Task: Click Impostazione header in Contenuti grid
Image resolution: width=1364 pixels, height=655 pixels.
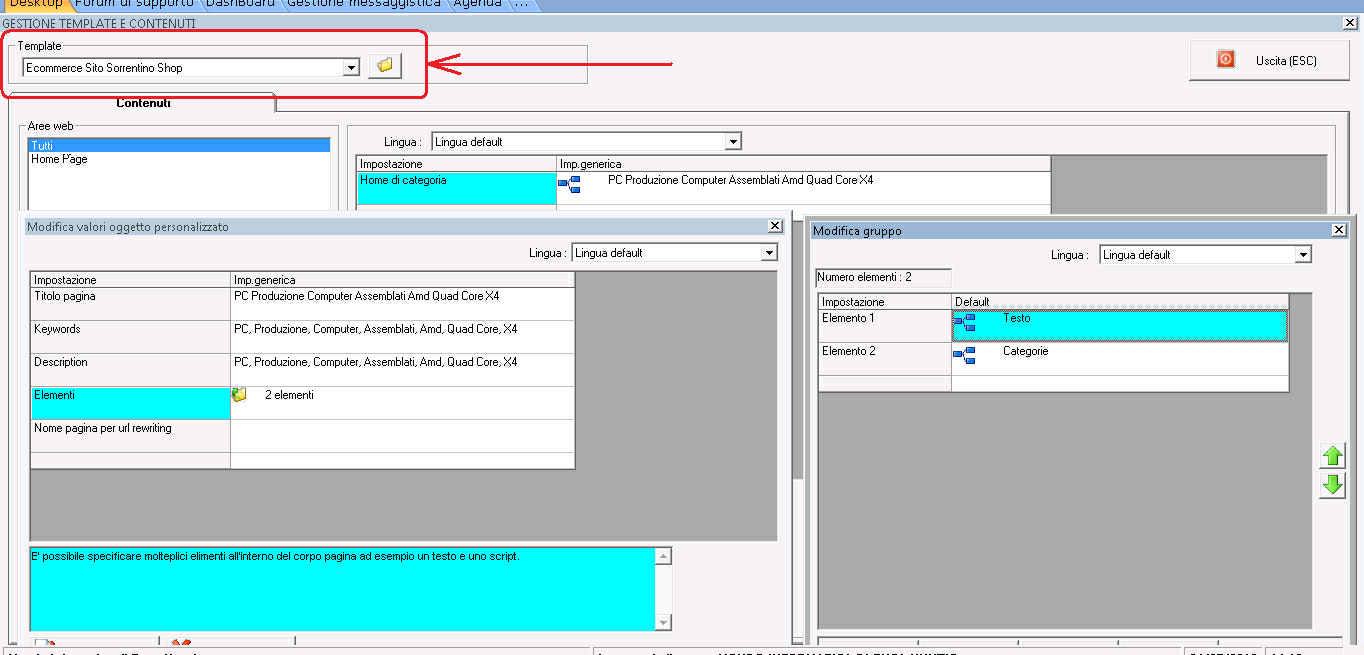Action: coord(456,164)
